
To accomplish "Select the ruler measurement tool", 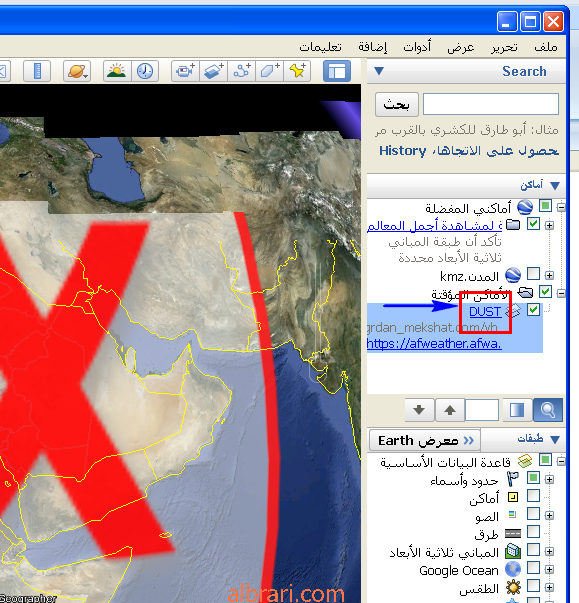I will coord(37,71).
